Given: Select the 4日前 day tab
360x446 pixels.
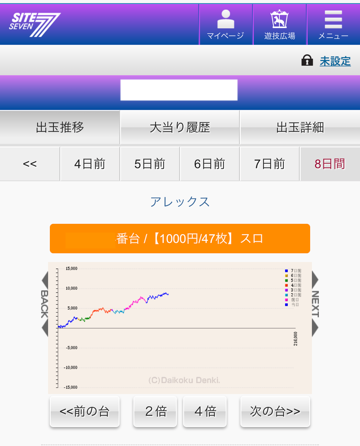Looking at the screenshot, I should [90, 164].
